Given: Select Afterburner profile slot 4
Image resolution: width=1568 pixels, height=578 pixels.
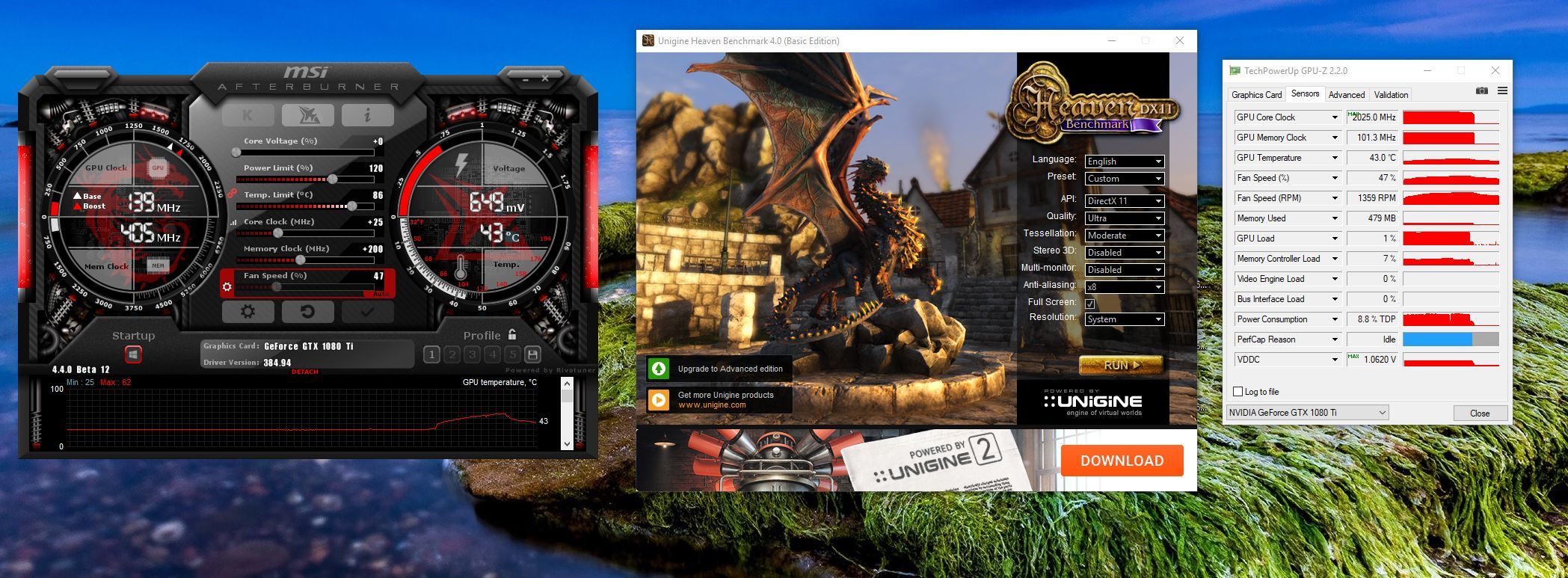Looking at the screenshot, I should point(492,354).
